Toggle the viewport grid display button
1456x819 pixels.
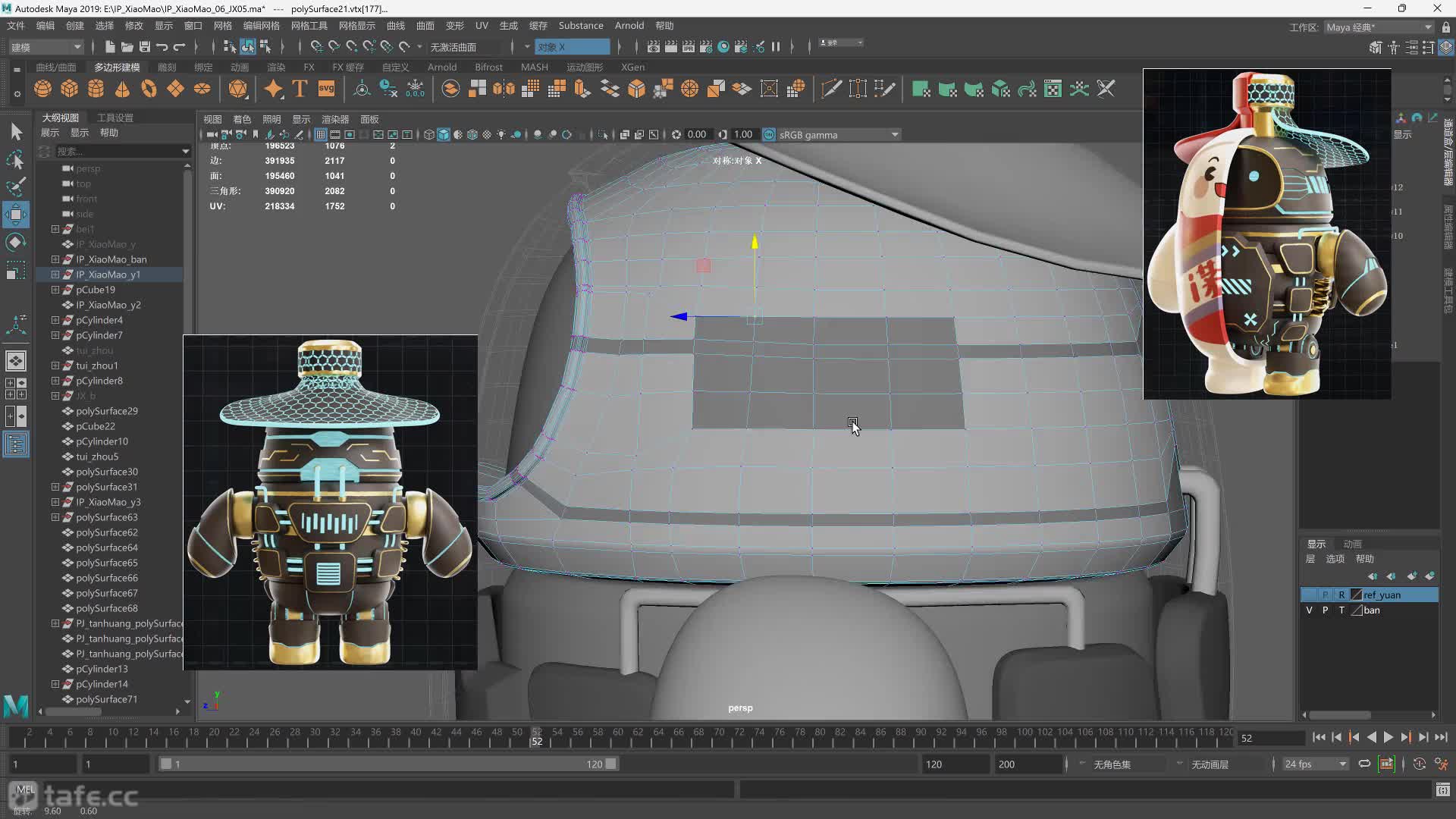click(321, 135)
